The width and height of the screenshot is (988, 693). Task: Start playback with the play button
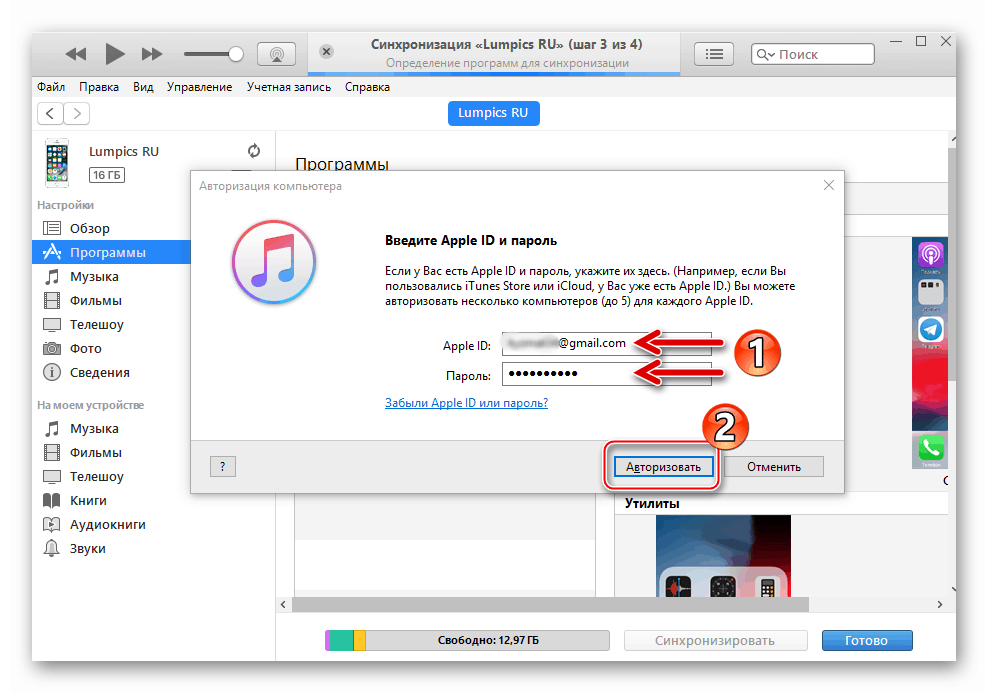click(x=114, y=54)
